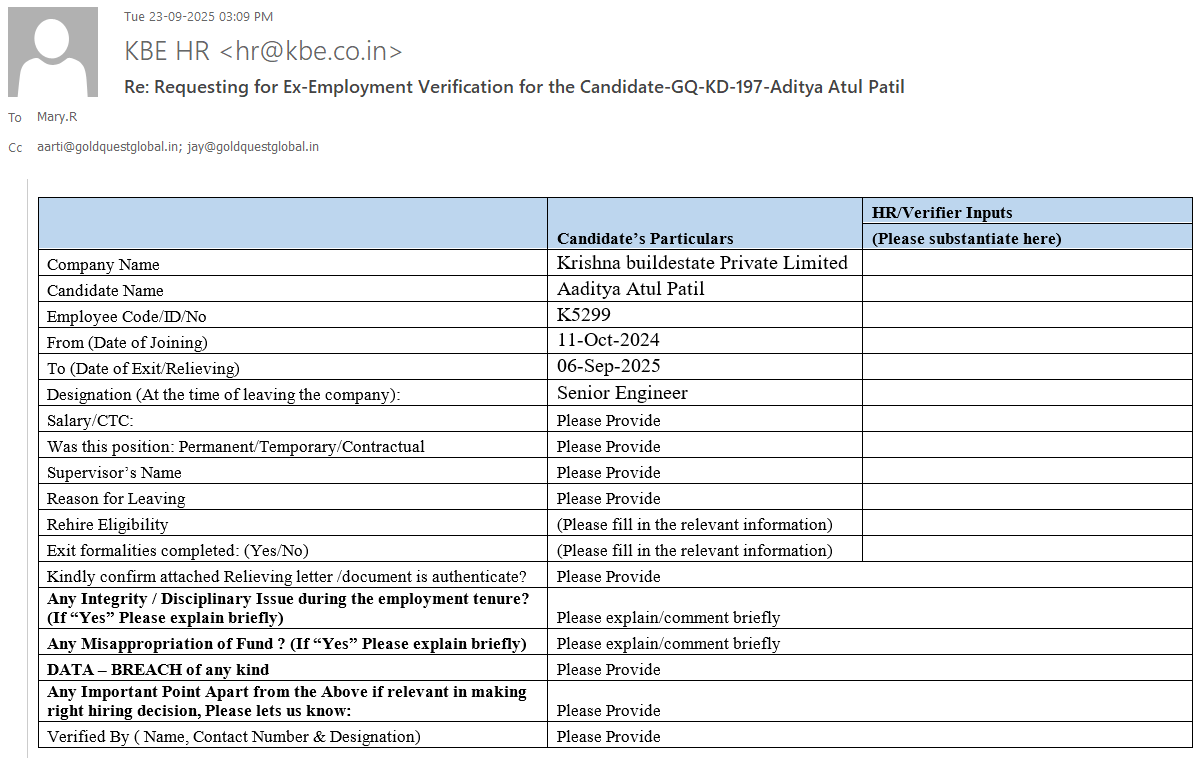Click the verifier input cell for Supervisor's Name
Image resolution: width=1202 pixels, height=758 pixels.
coord(1027,472)
